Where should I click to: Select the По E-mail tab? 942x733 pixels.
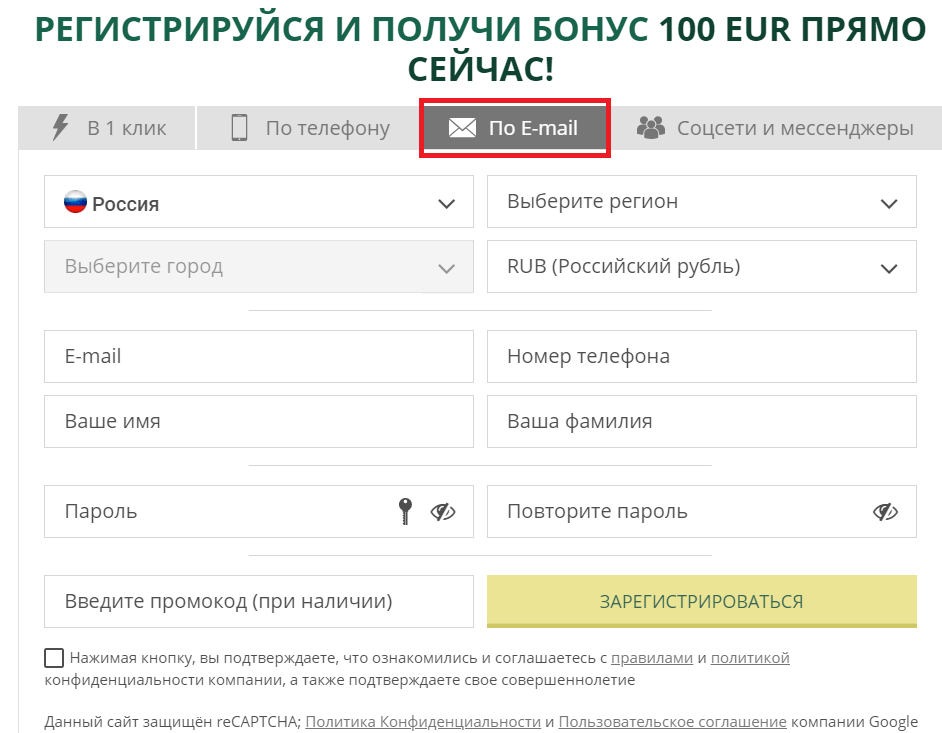pyautogui.click(x=515, y=127)
